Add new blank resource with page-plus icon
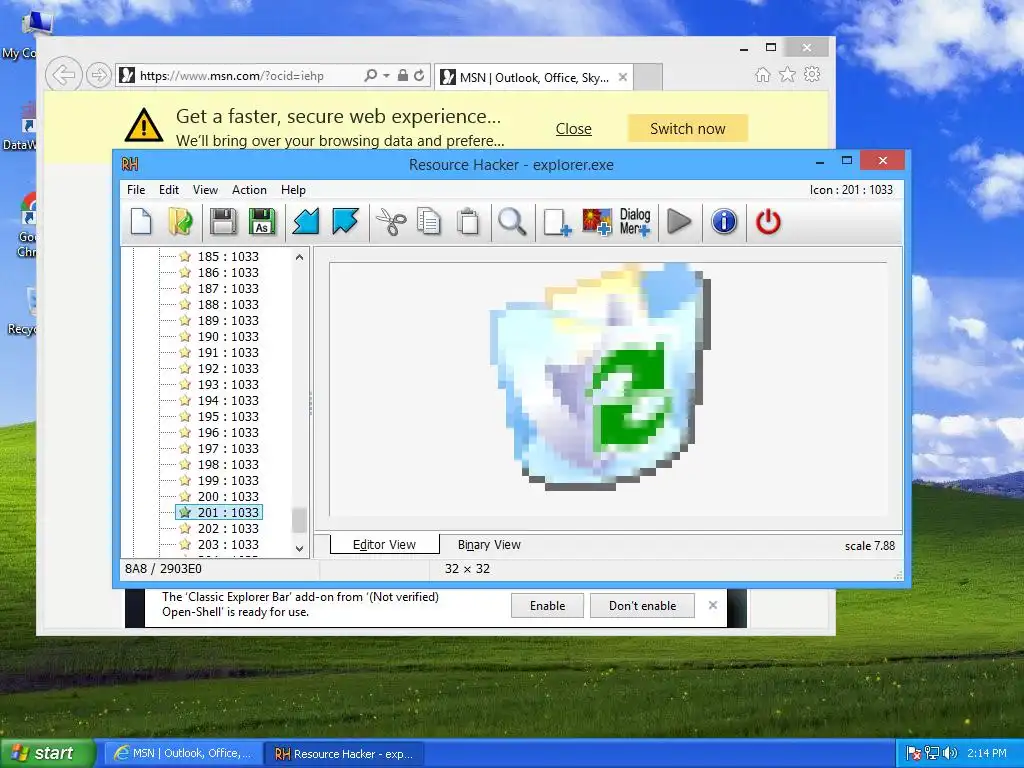 coord(557,222)
